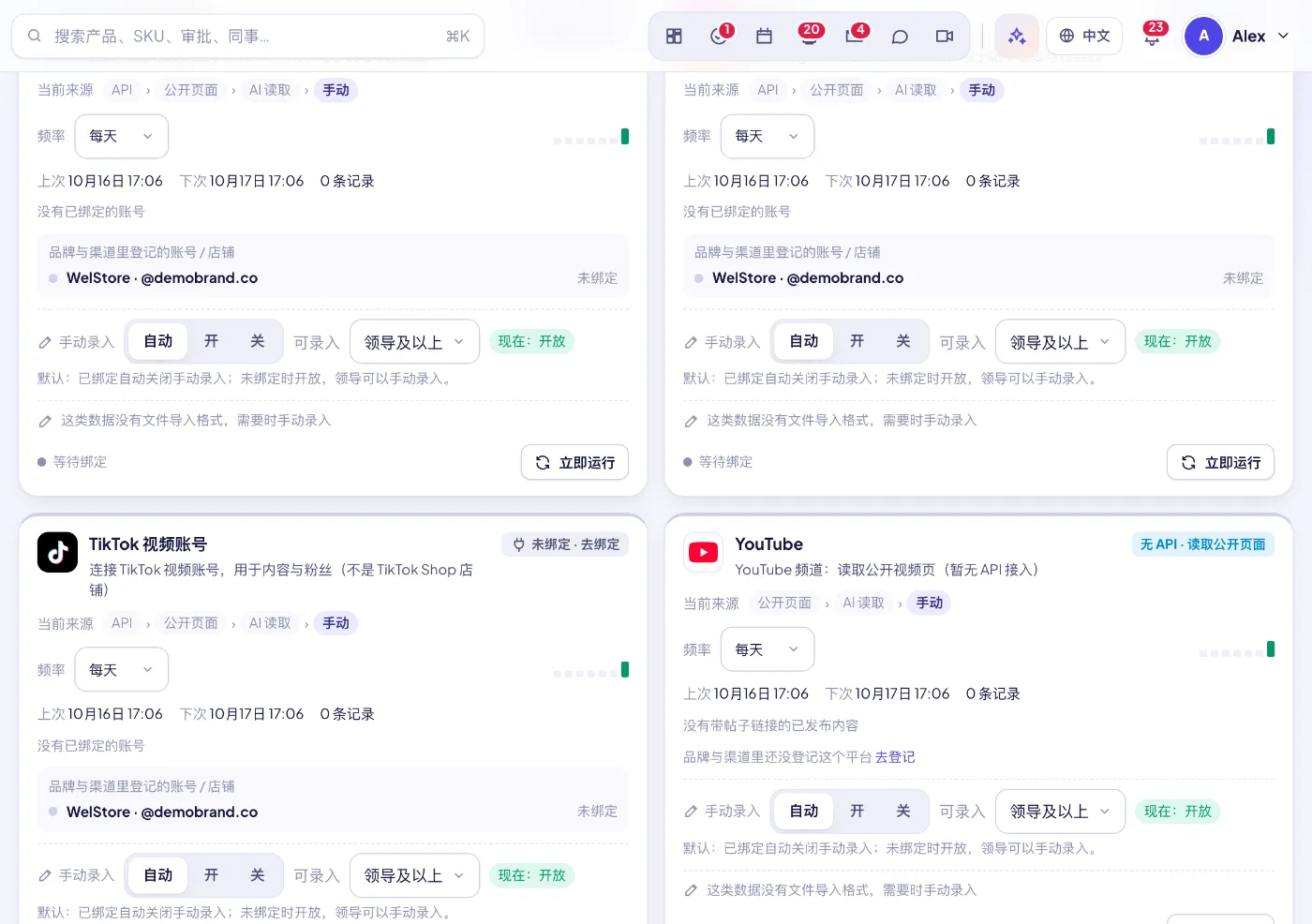This screenshot has height=924, width=1312.
Task: Open 领导及以上 dropdown above YouTube card
Action: point(1060,343)
